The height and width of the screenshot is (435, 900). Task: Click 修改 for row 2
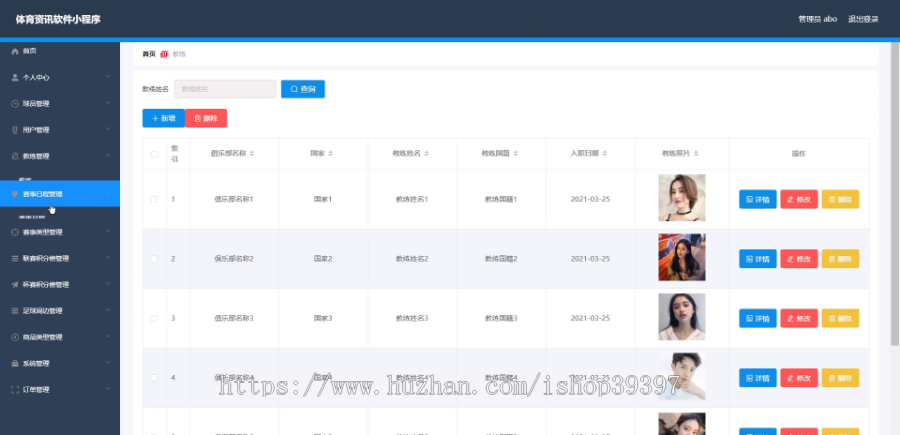(799, 259)
